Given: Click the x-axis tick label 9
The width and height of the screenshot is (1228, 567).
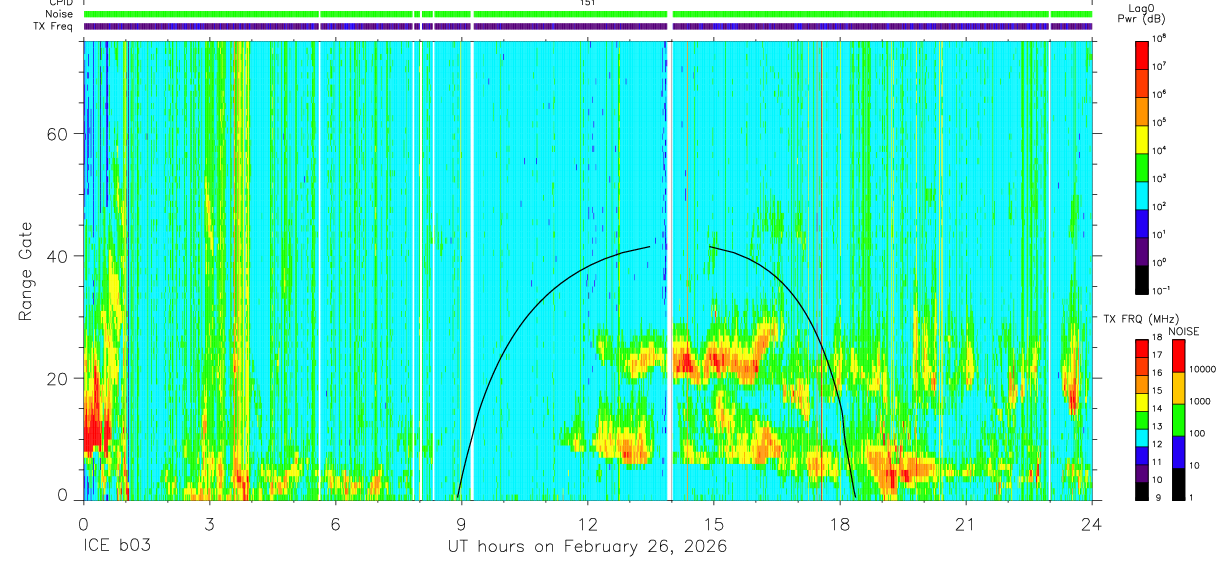Looking at the screenshot, I should [461, 524].
